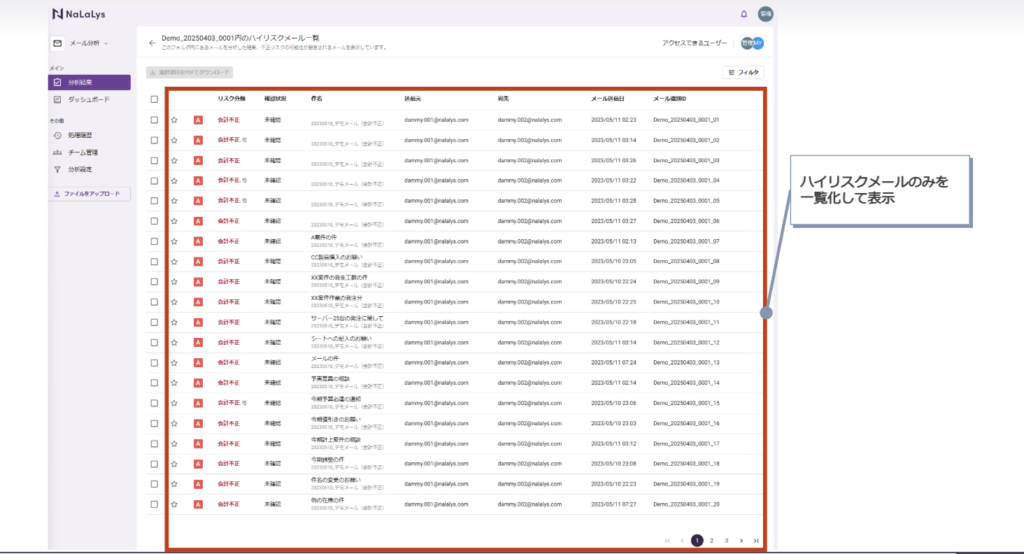Jump to the last page of results
The width and height of the screenshot is (1024, 554).
click(x=756, y=540)
